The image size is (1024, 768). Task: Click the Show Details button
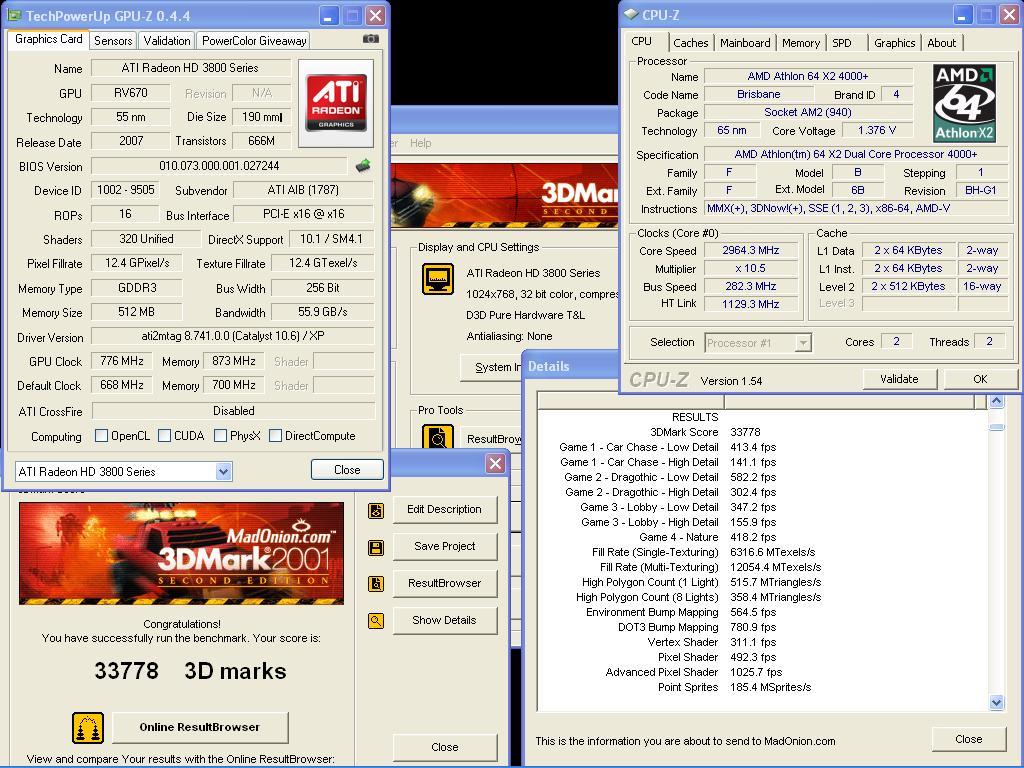445,620
